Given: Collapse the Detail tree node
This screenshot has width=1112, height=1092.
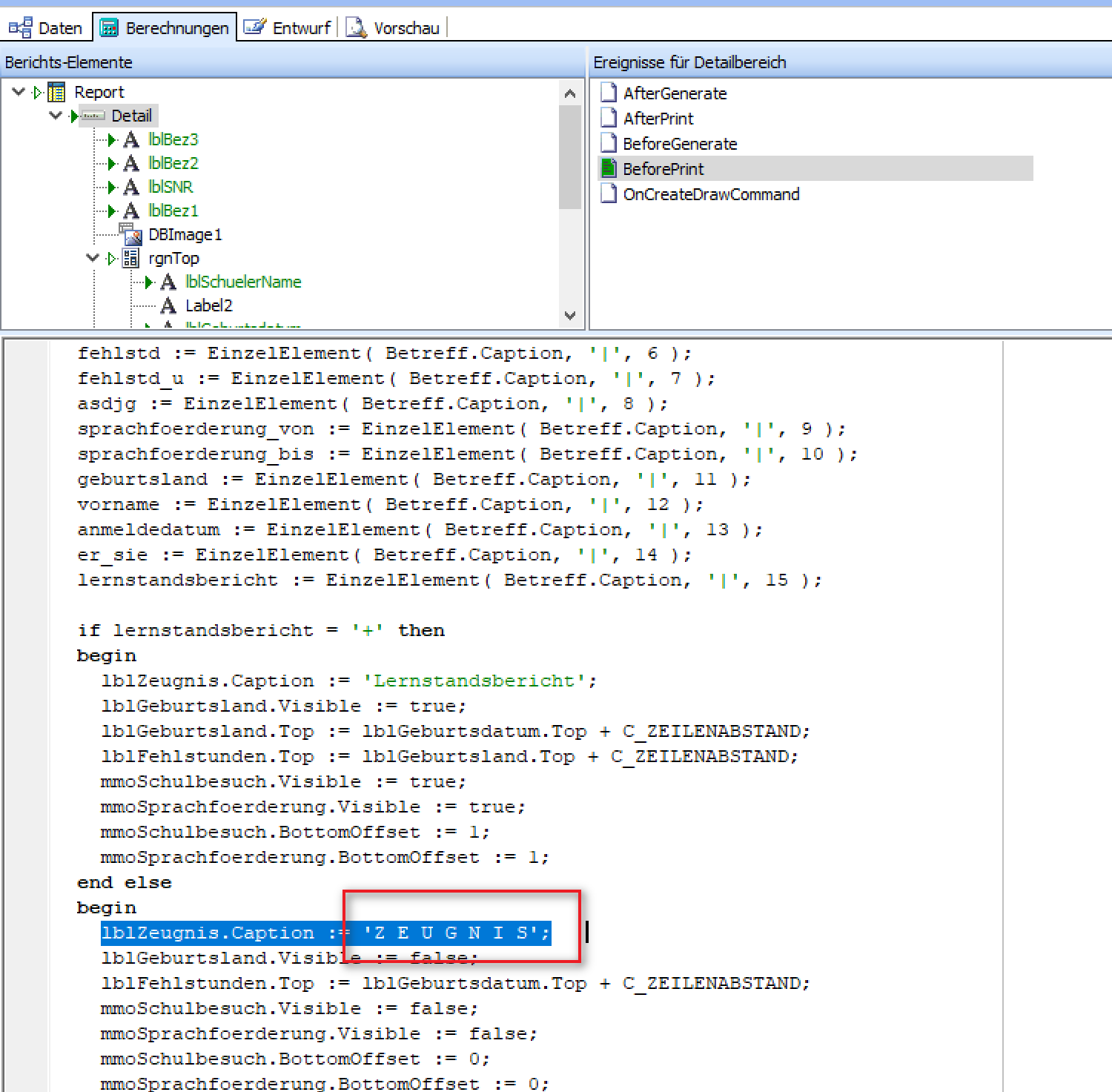Looking at the screenshot, I should tap(56, 116).
